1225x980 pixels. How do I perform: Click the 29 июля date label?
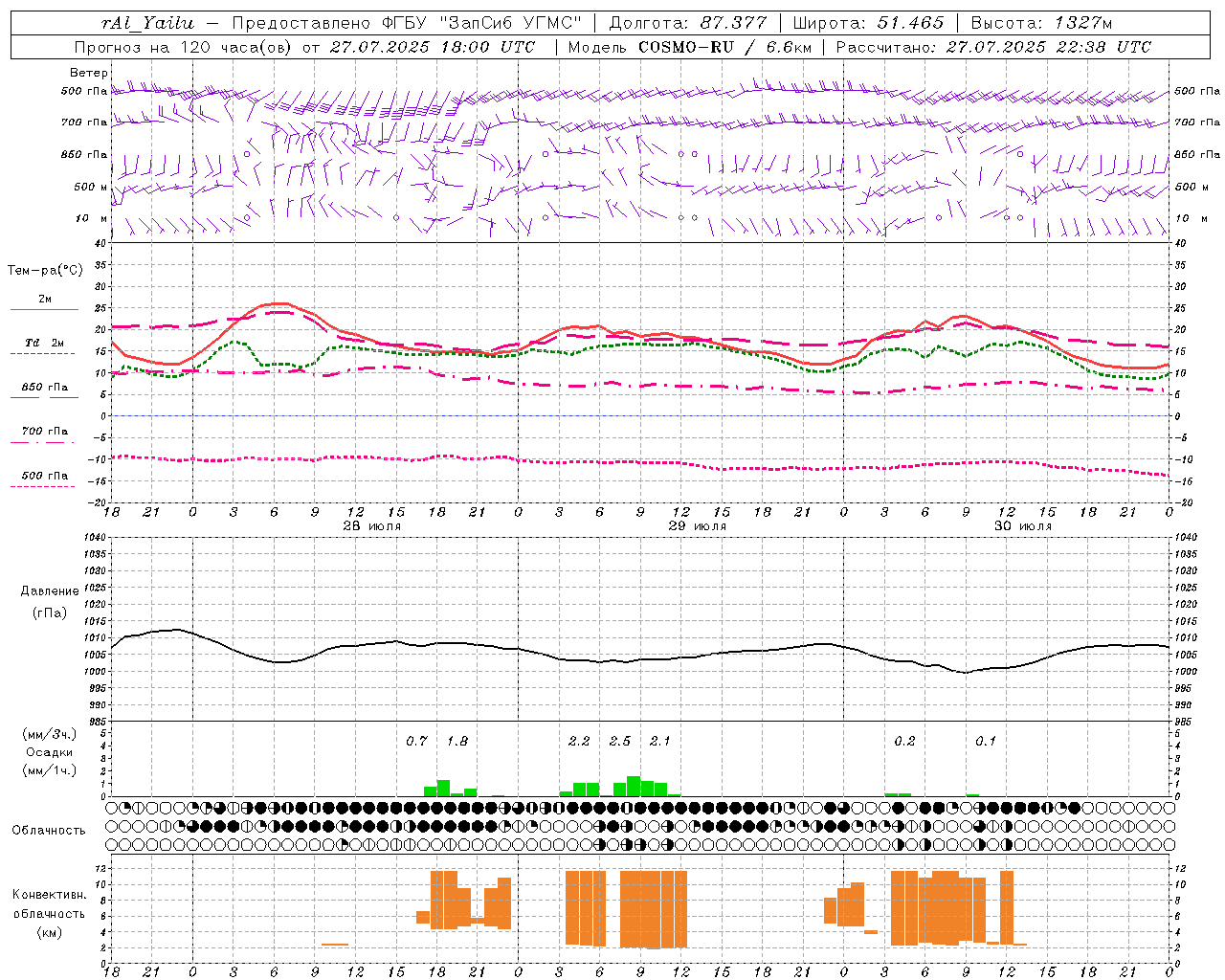(697, 526)
